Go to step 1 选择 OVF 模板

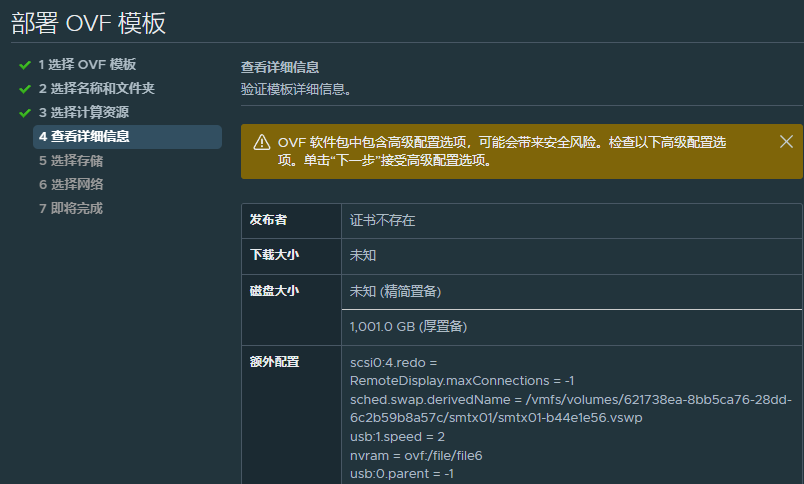tap(87, 65)
